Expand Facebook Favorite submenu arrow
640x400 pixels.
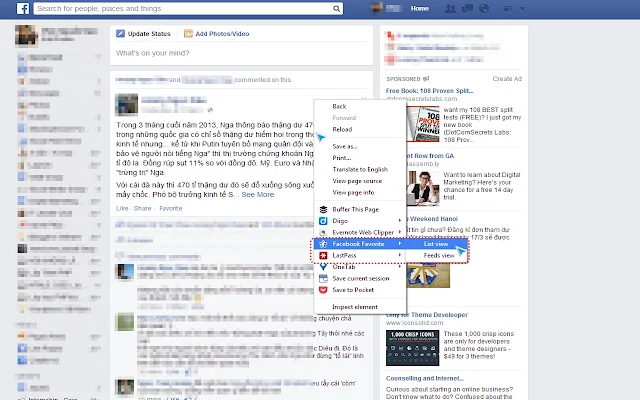[x=400, y=244]
